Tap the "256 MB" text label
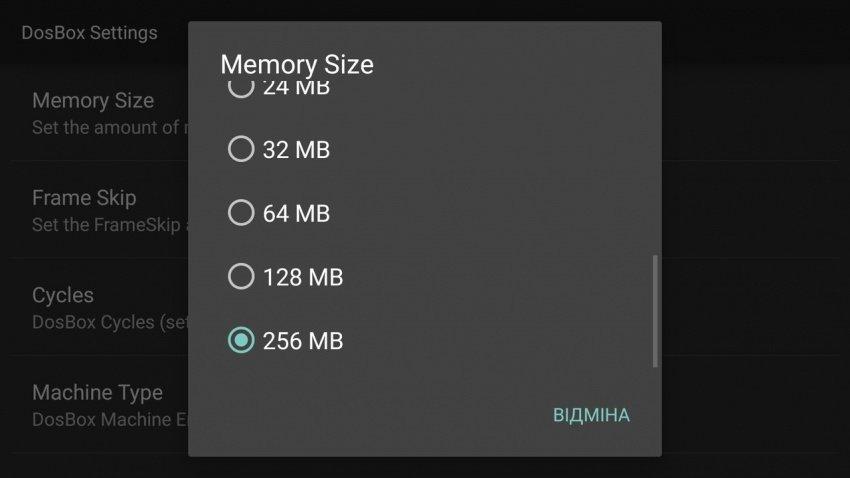 [303, 341]
